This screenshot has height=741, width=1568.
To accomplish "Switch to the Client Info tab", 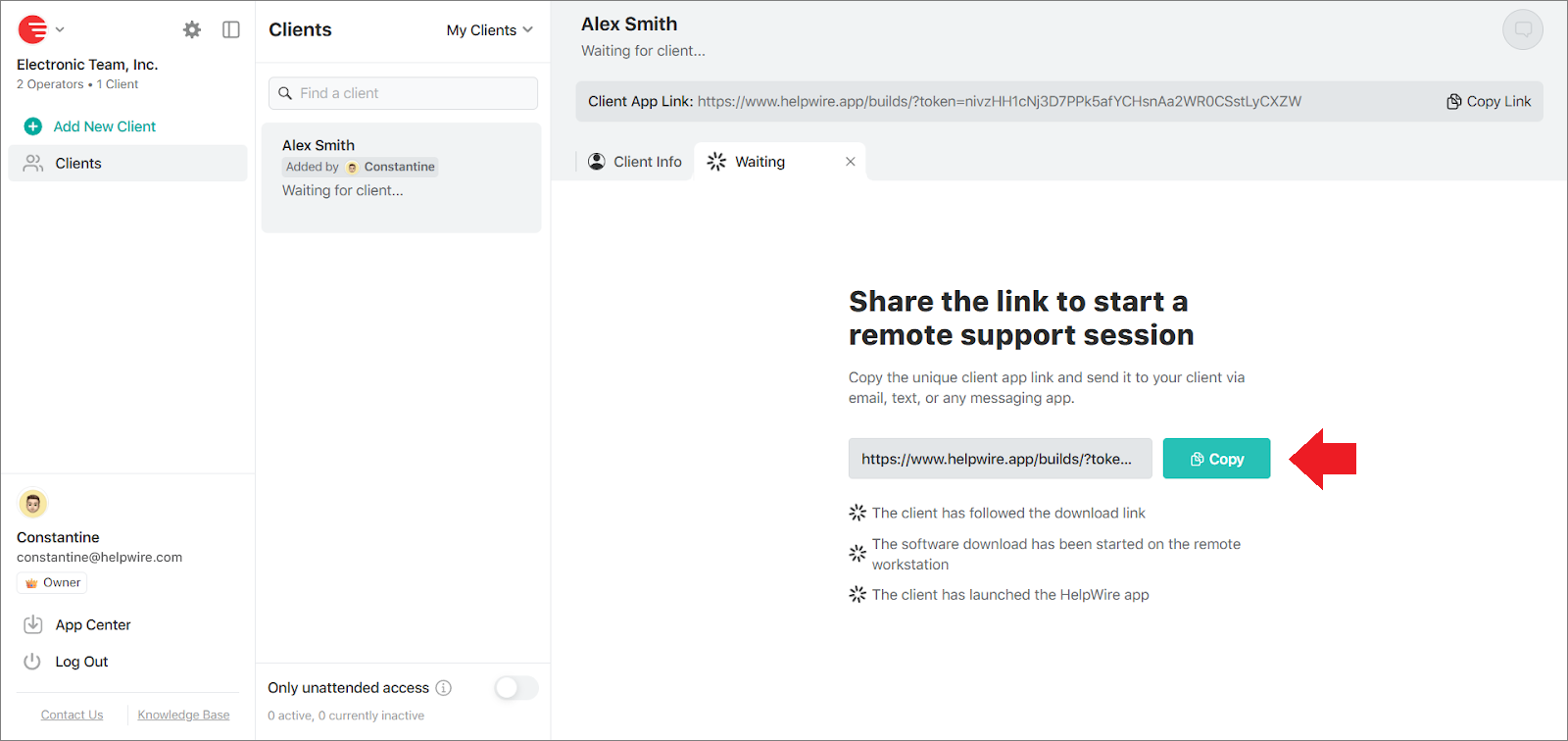I will click(x=634, y=162).
